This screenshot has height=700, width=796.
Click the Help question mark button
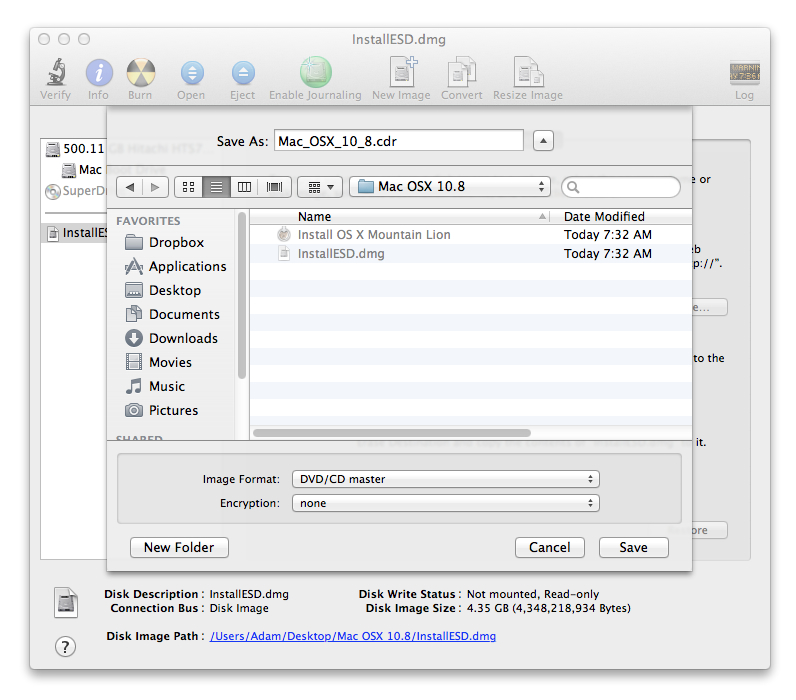point(65,647)
